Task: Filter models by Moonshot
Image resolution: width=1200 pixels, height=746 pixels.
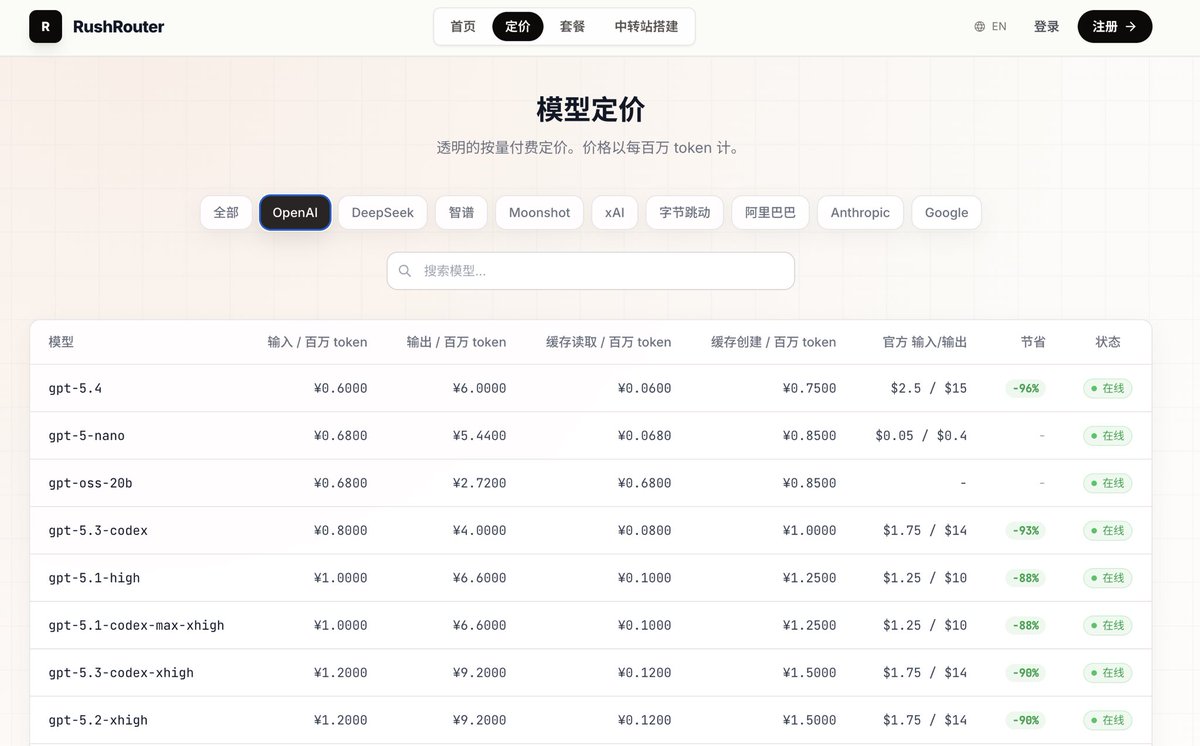Action: [539, 213]
